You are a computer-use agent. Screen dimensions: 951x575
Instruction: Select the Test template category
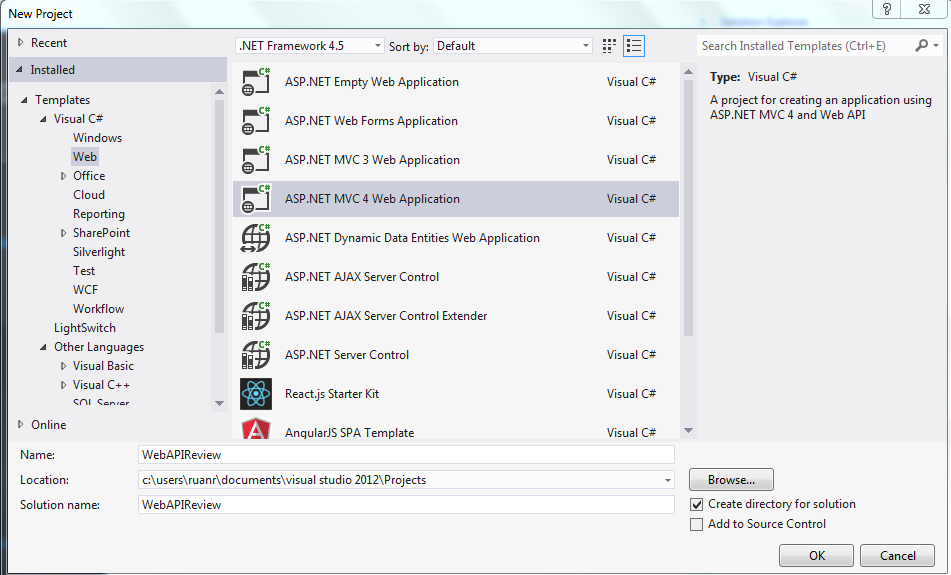pyautogui.click(x=84, y=271)
